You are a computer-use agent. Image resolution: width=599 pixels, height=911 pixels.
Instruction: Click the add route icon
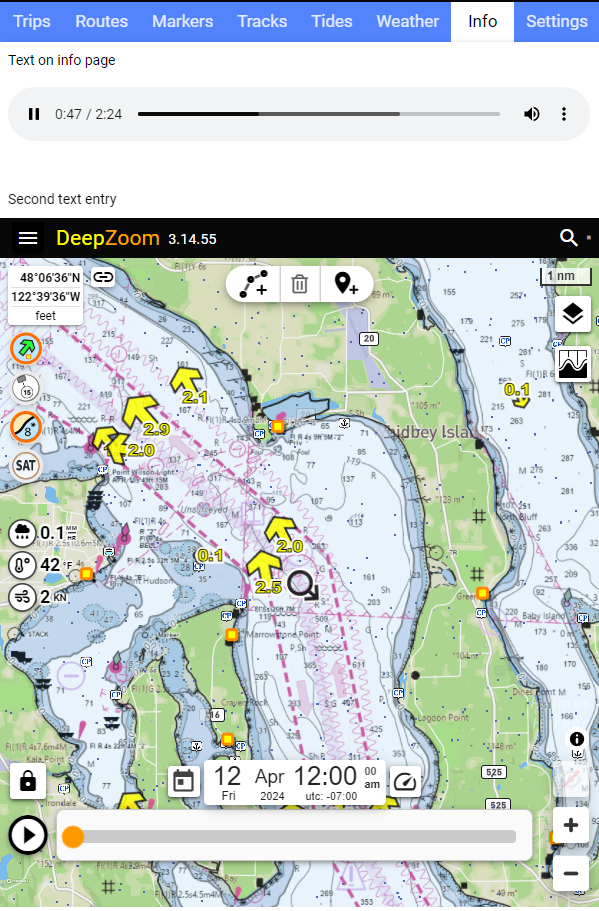point(254,284)
